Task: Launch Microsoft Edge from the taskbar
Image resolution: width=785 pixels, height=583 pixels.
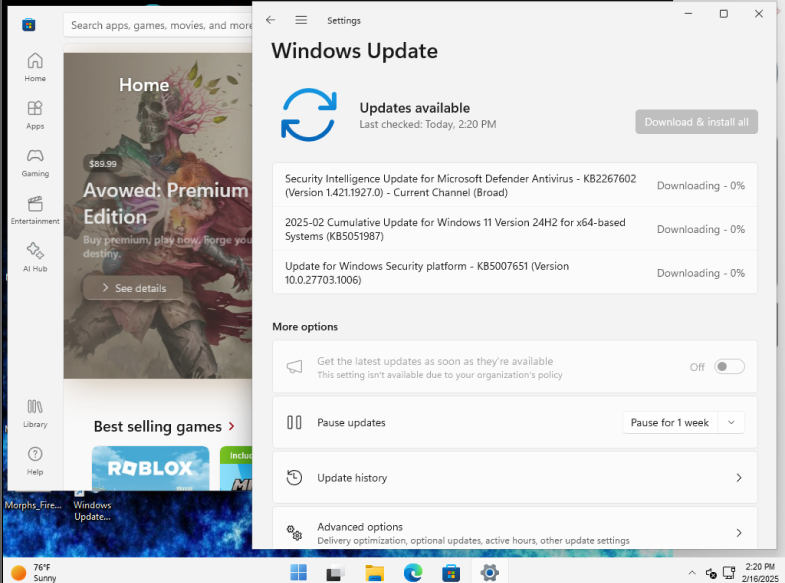Action: click(x=413, y=572)
